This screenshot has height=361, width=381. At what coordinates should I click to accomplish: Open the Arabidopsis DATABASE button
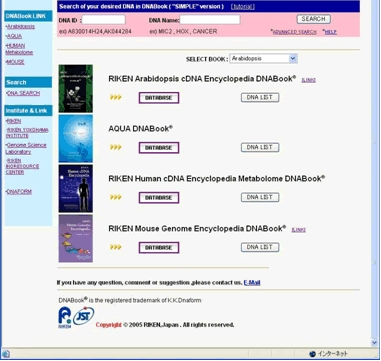point(159,98)
